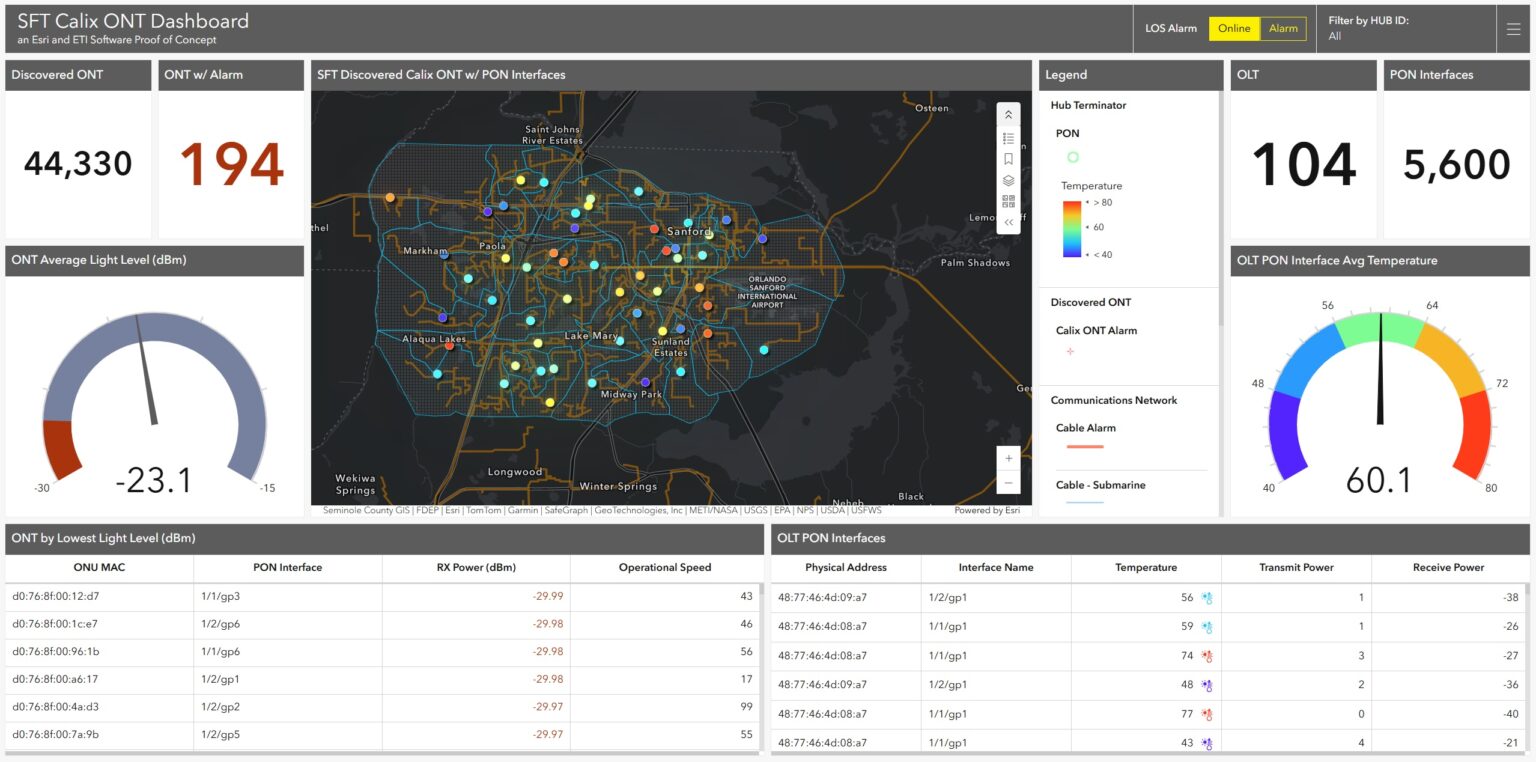
Task: Open the hamburger menu in the header
Action: pyautogui.click(x=1513, y=29)
